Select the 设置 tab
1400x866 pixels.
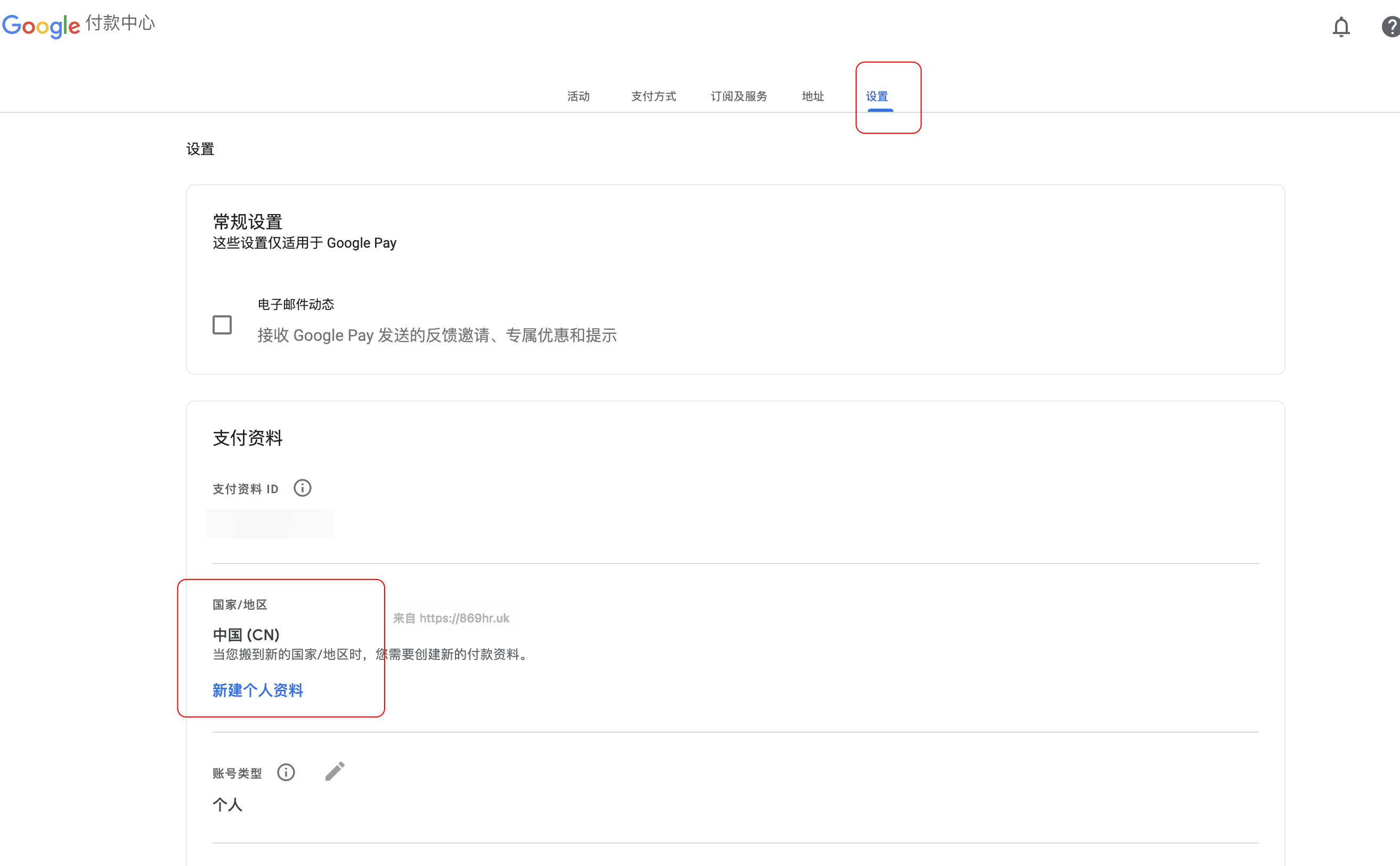click(x=877, y=96)
